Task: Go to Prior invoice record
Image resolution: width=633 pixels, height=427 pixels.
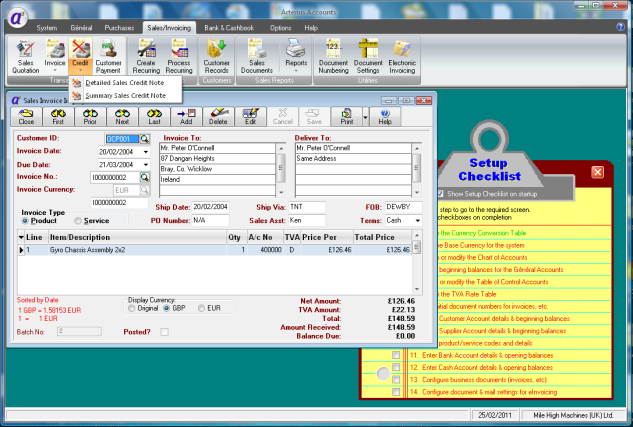Action: click(x=90, y=117)
